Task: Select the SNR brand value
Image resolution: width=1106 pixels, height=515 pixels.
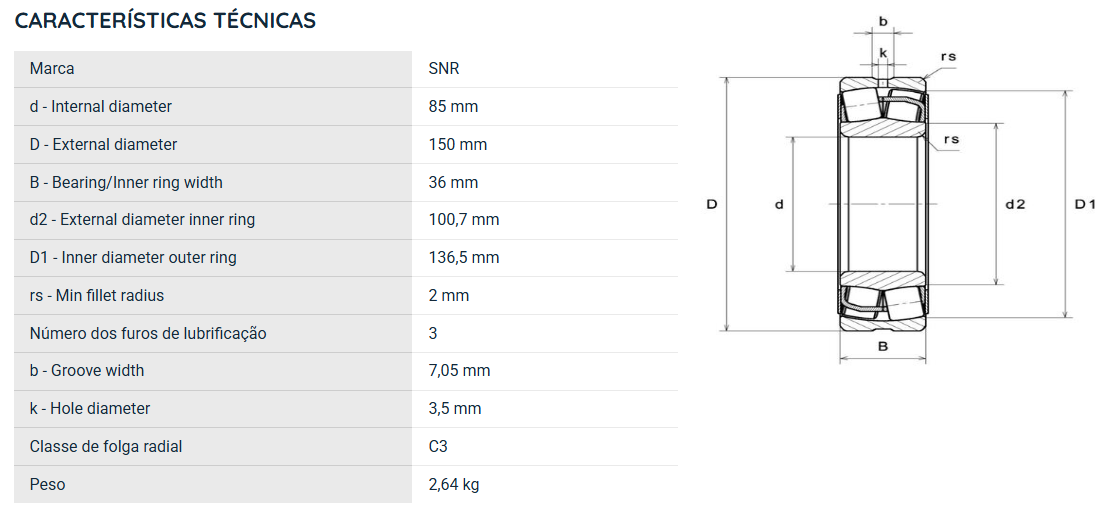Action: point(444,68)
